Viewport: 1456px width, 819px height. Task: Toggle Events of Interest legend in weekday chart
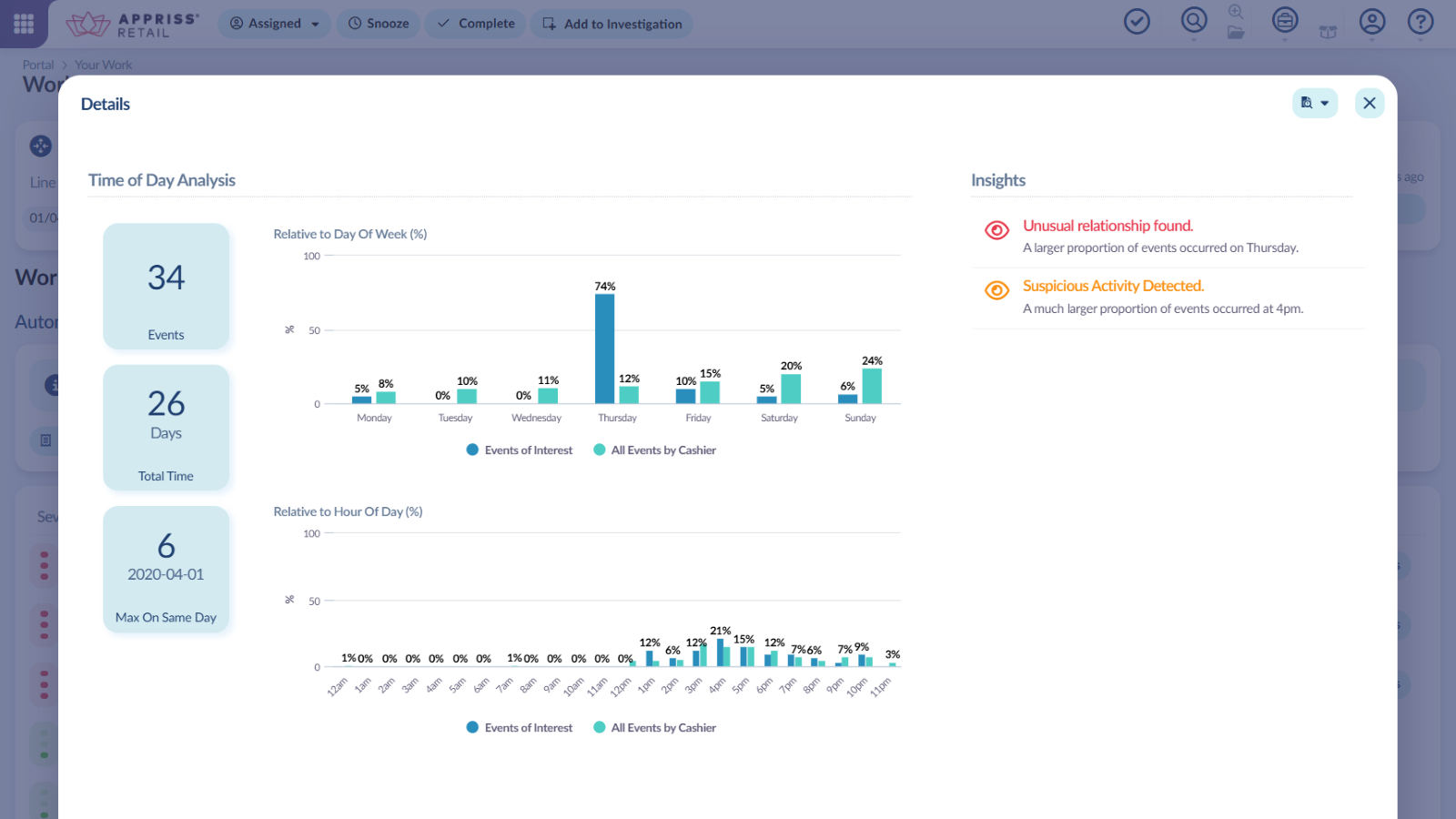(520, 450)
